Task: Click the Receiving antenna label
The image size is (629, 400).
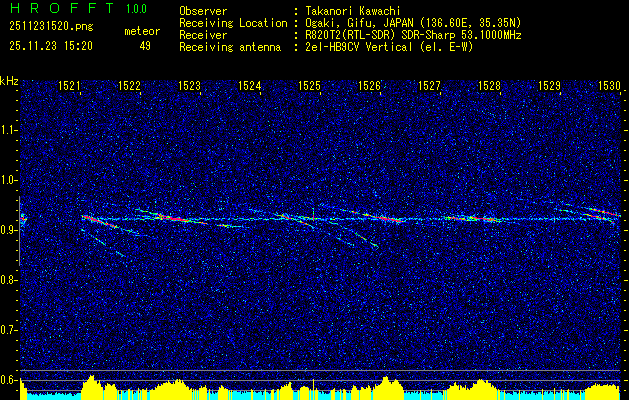Action: (230, 47)
